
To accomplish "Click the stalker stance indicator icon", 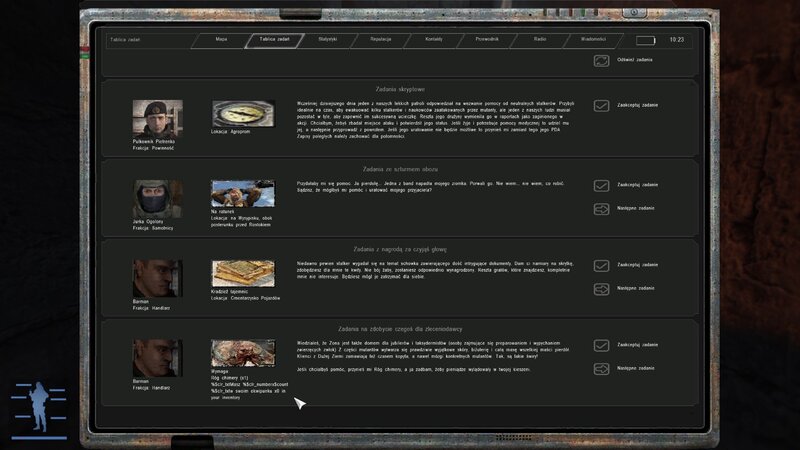I will tap(38, 408).
